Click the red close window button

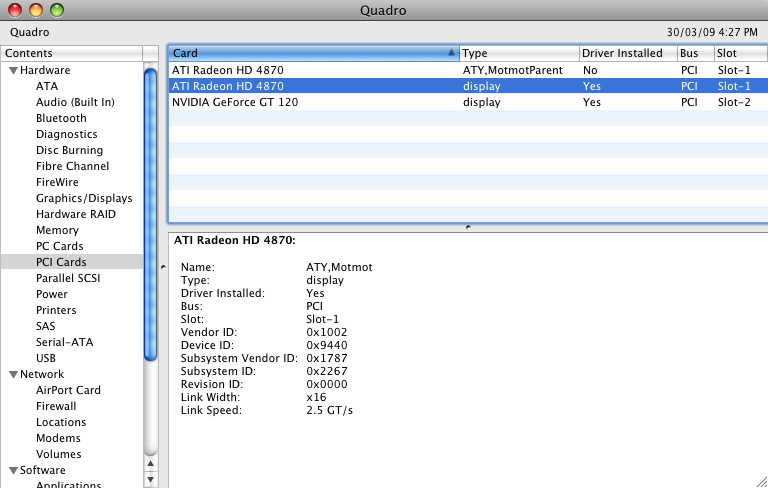[15, 10]
